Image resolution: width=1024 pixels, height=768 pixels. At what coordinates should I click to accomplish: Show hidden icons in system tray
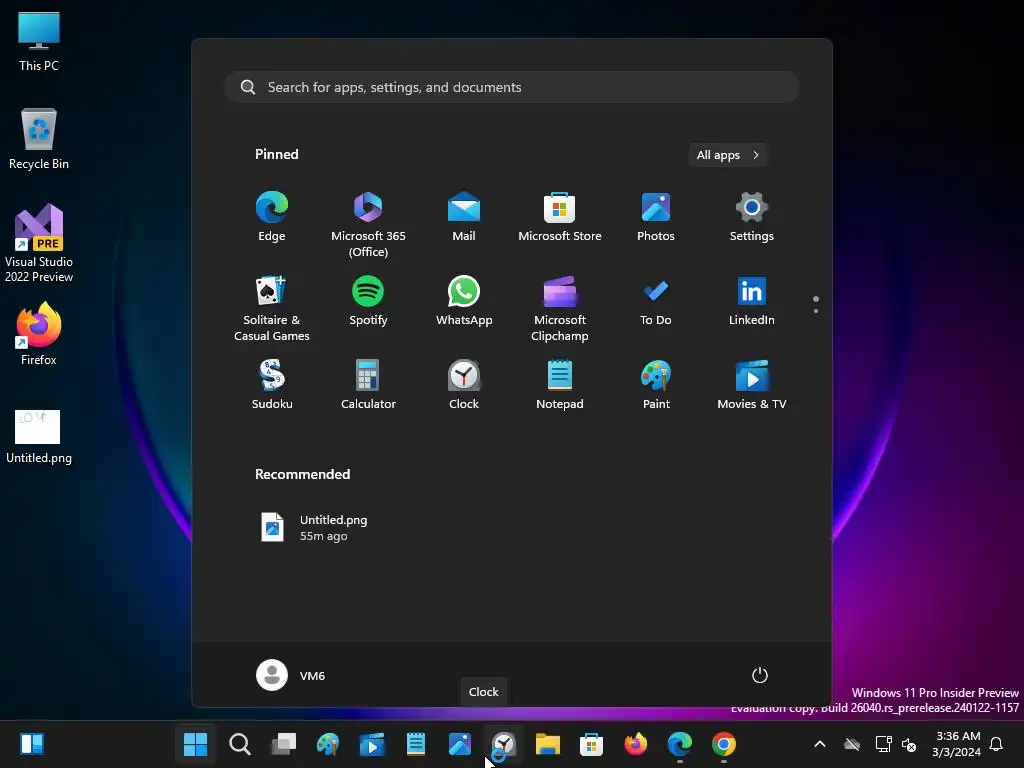click(x=820, y=744)
